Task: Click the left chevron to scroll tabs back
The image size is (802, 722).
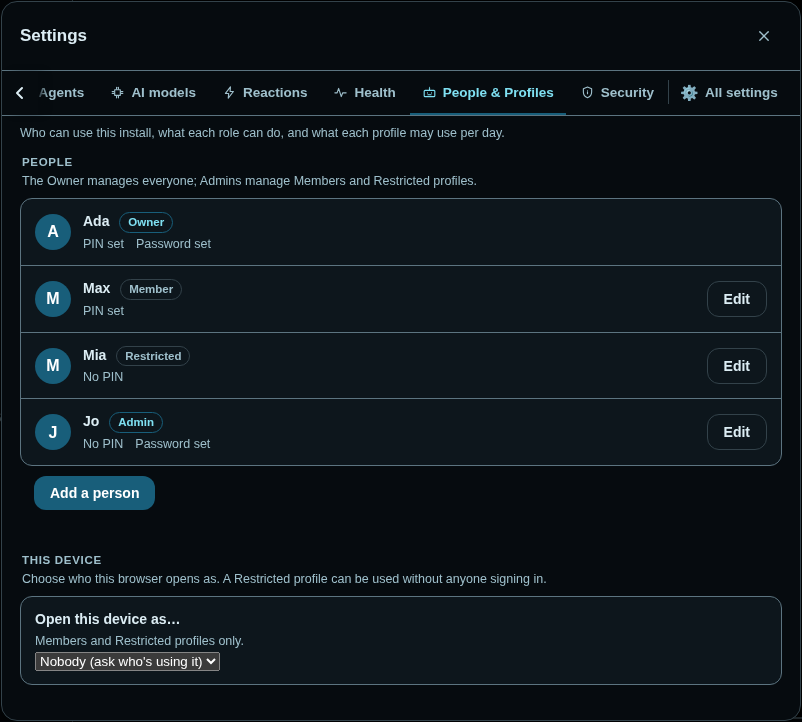Action: click(20, 93)
